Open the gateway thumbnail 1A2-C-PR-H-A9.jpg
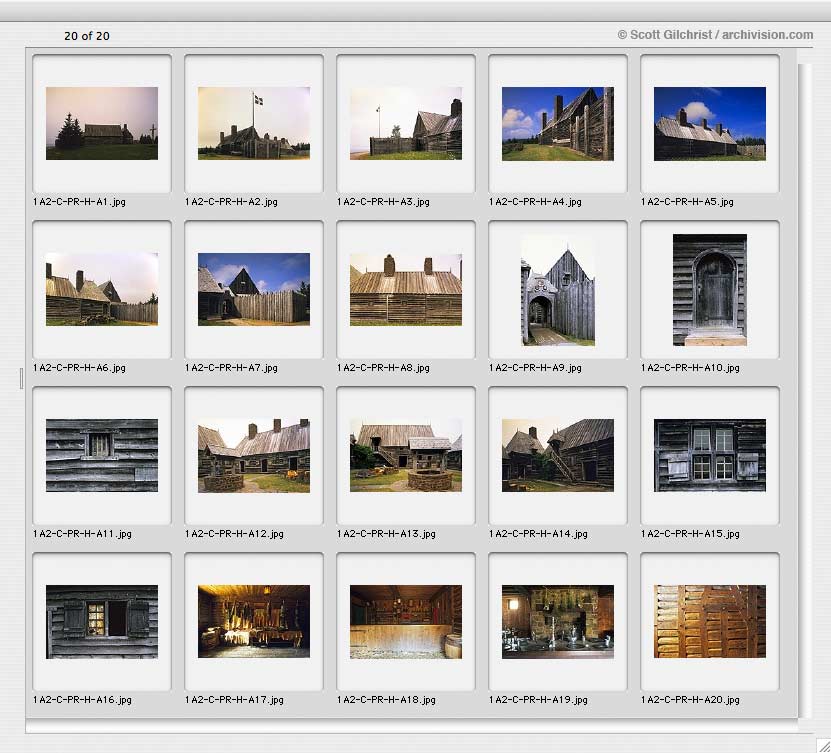Image resolution: width=831 pixels, height=753 pixels. click(x=558, y=290)
